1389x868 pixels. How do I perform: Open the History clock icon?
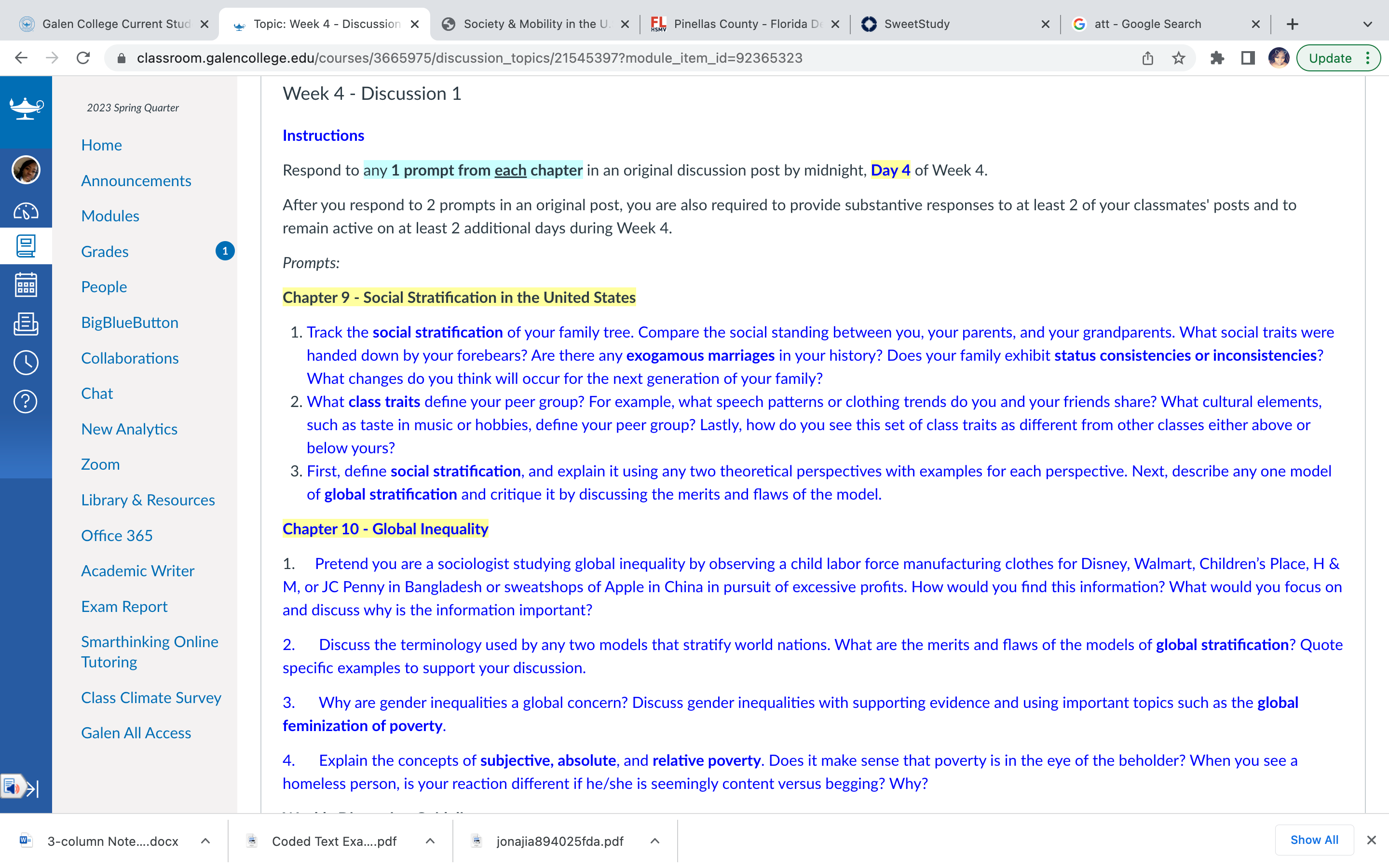26,362
